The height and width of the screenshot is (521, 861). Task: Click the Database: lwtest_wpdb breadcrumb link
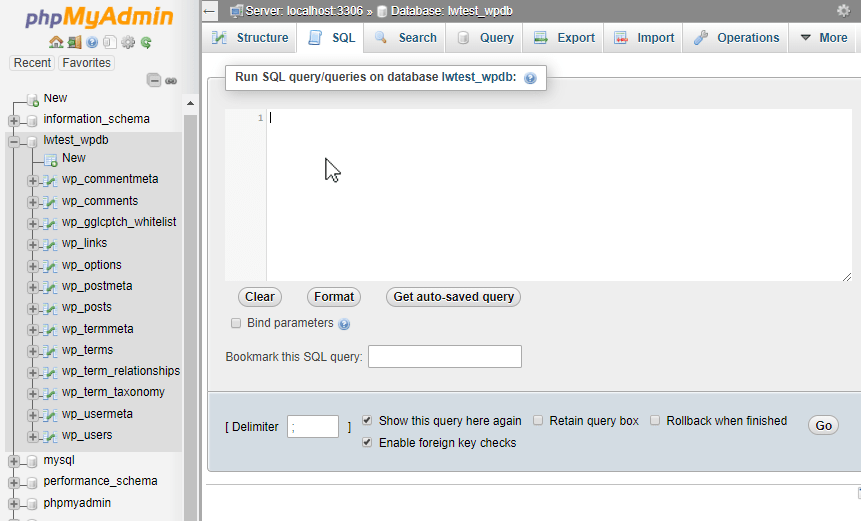451,10
